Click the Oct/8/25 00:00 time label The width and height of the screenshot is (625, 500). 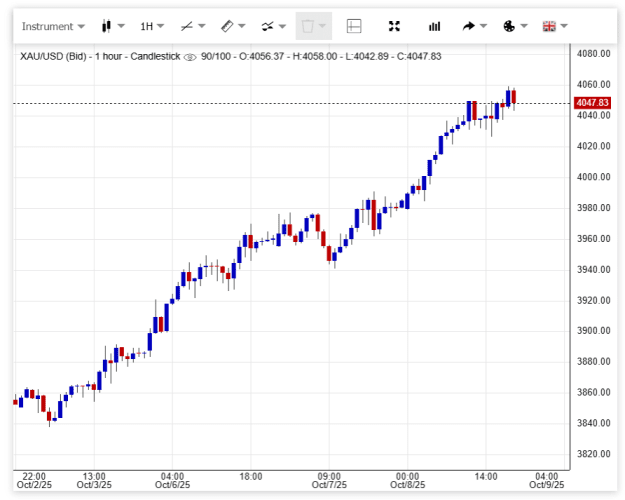click(x=407, y=480)
